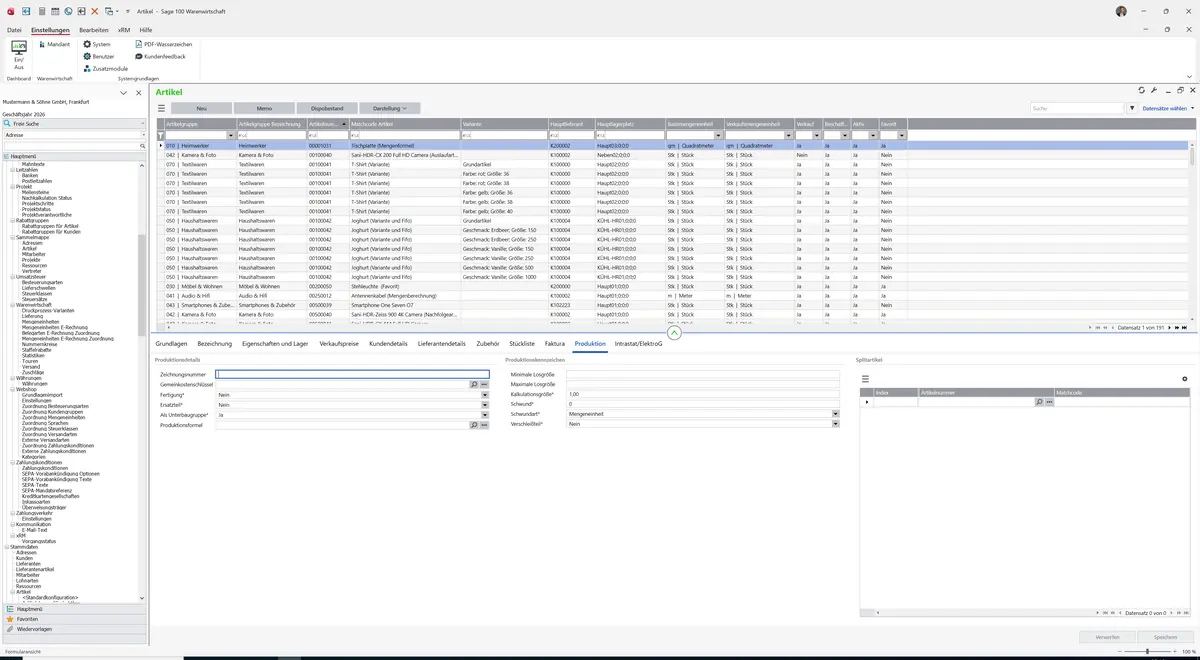This screenshot has width=1200, height=660.
Task: Click the sidebar search magnifier icon
Action: 143,146
